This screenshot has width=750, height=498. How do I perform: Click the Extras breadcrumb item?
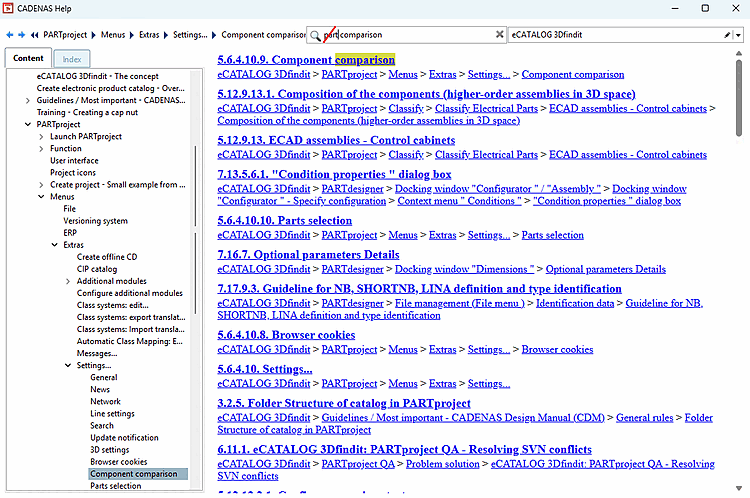[x=149, y=35]
